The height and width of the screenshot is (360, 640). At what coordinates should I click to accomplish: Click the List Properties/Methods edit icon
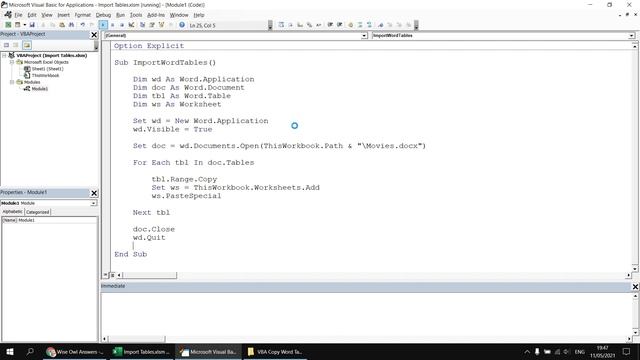pos(281,25)
